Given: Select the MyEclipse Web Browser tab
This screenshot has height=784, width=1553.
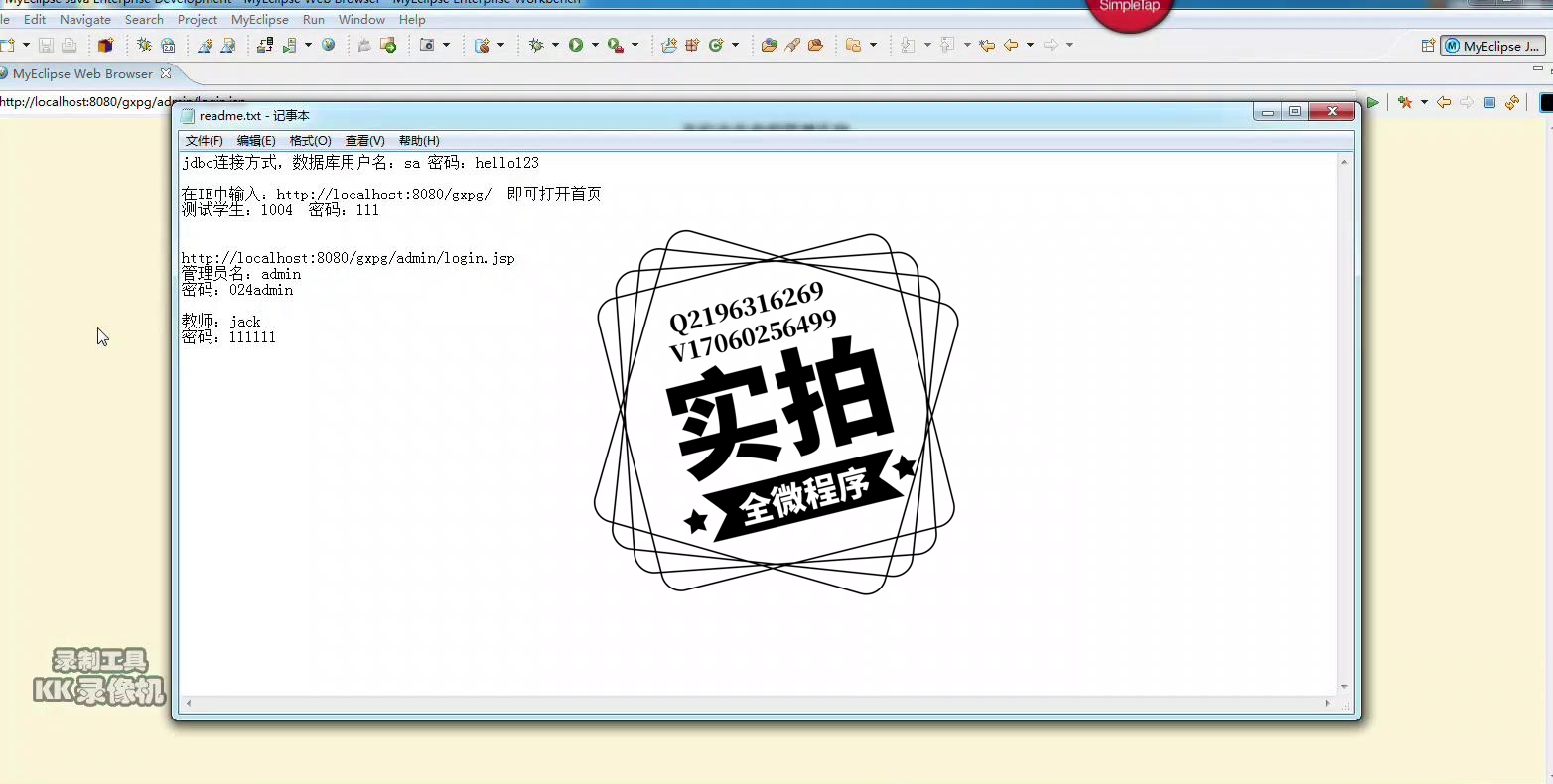Looking at the screenshot, I should click(x=82, y=73).
